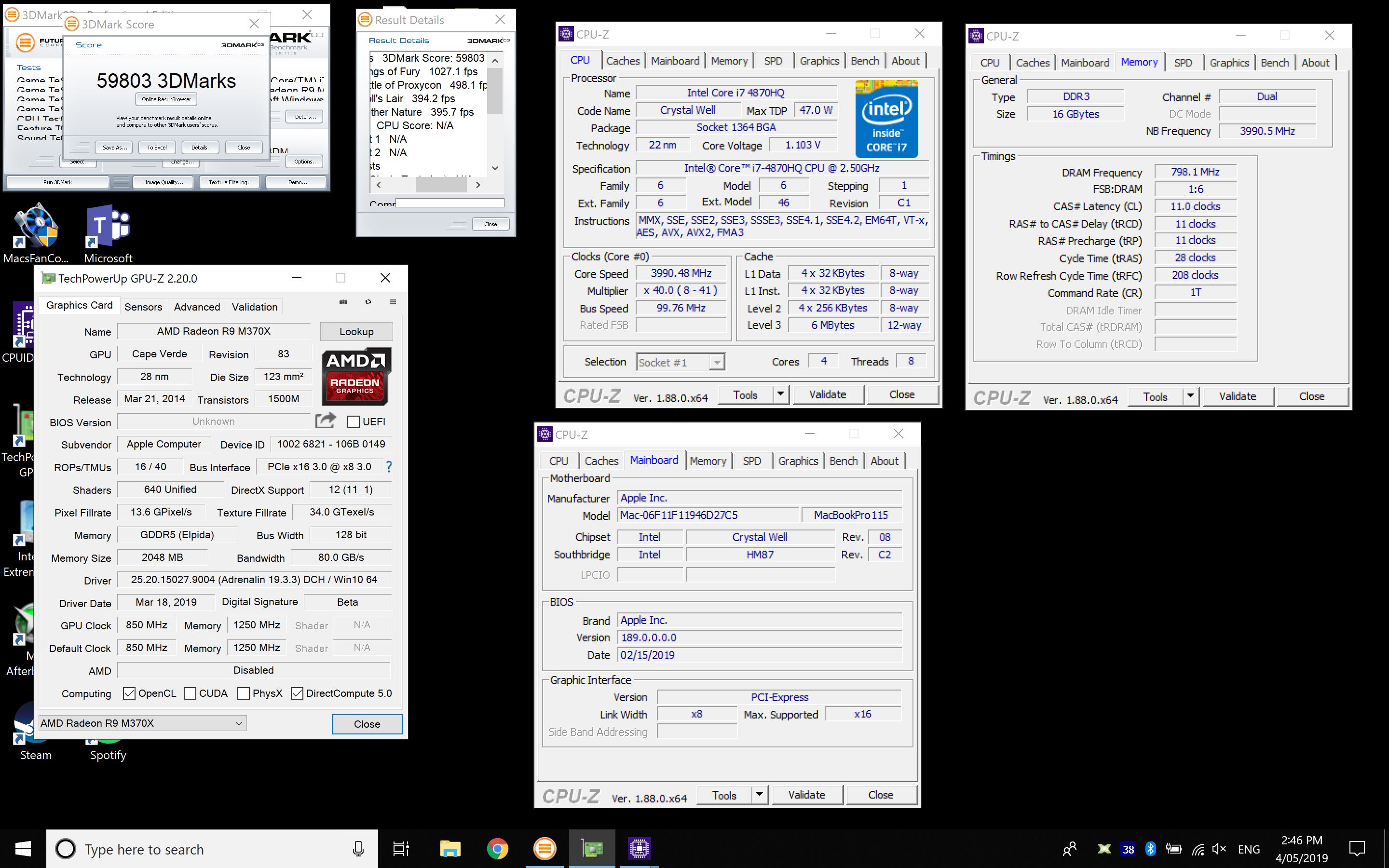Screen dimensions: 1389x868
Task: Click Run 3DMark button
Action: coord(57,183)
